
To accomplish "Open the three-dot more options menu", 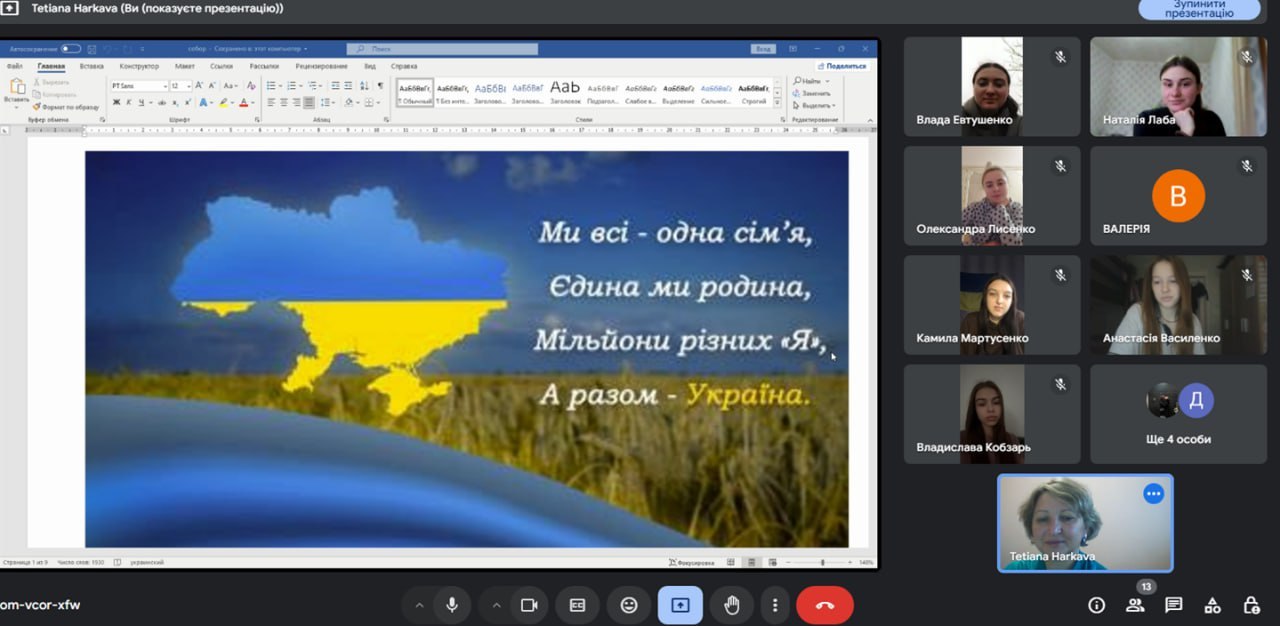I will click(x=775, y=605).
